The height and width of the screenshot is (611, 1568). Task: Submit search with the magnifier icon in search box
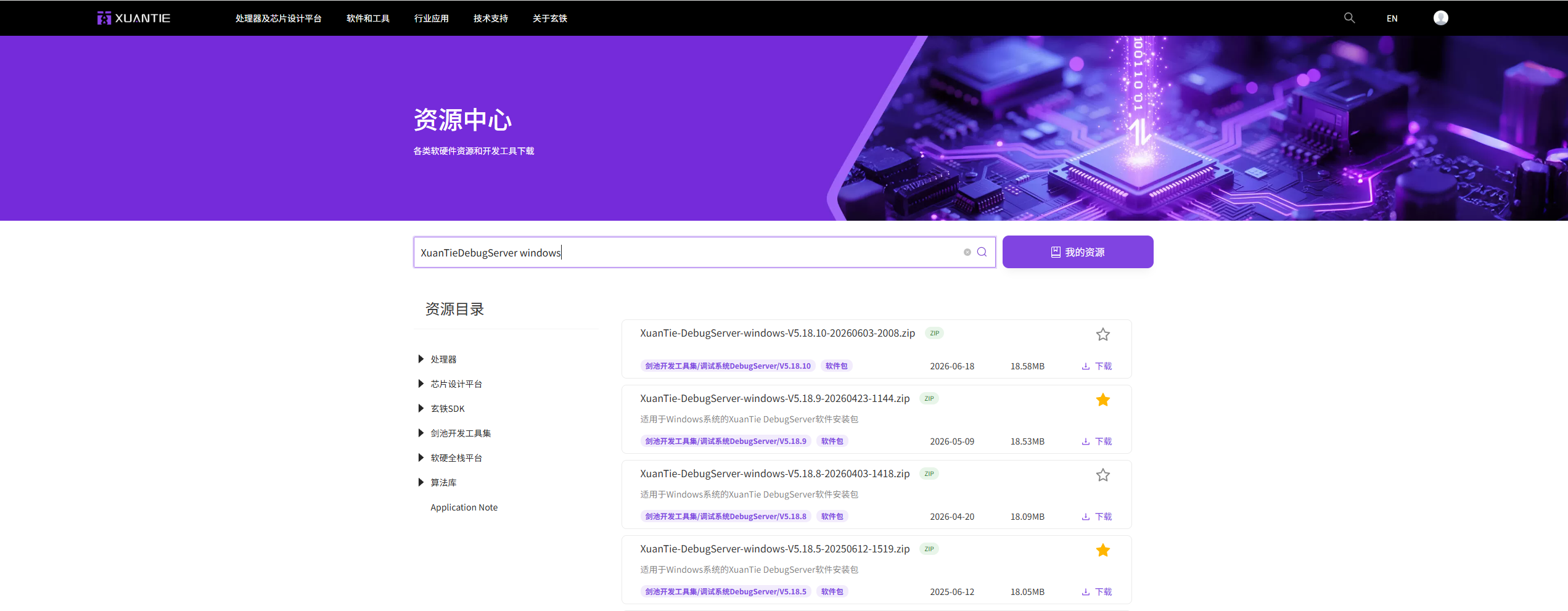point(982,252)
